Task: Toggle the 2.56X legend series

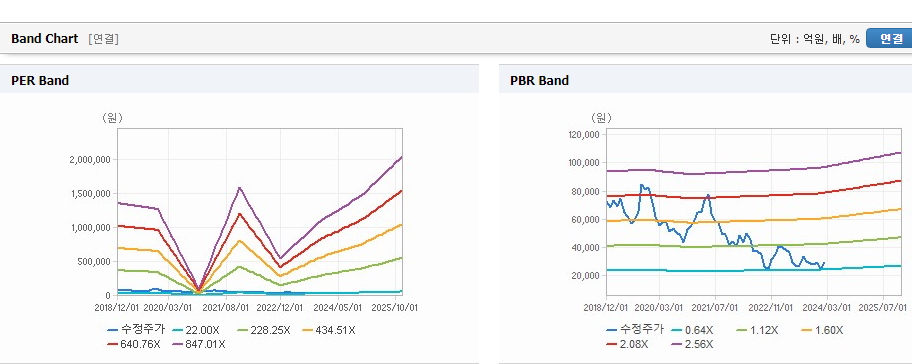Action: click(692, 344)
